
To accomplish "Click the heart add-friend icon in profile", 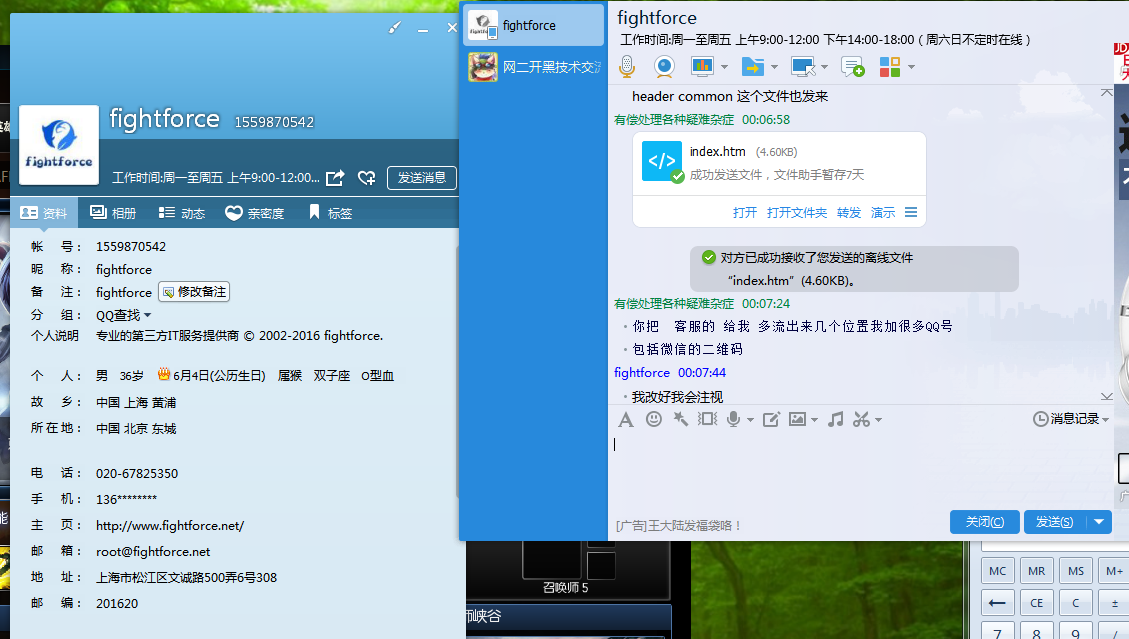I will [x=366, y=178].
